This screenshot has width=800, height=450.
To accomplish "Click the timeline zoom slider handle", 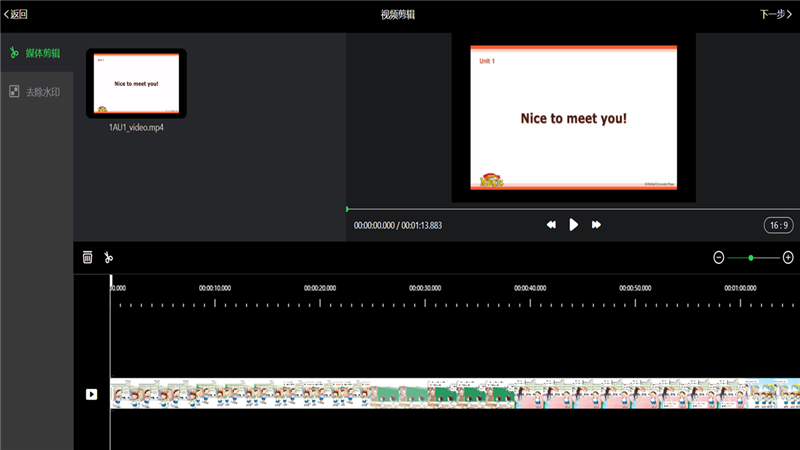I will 751,257.
